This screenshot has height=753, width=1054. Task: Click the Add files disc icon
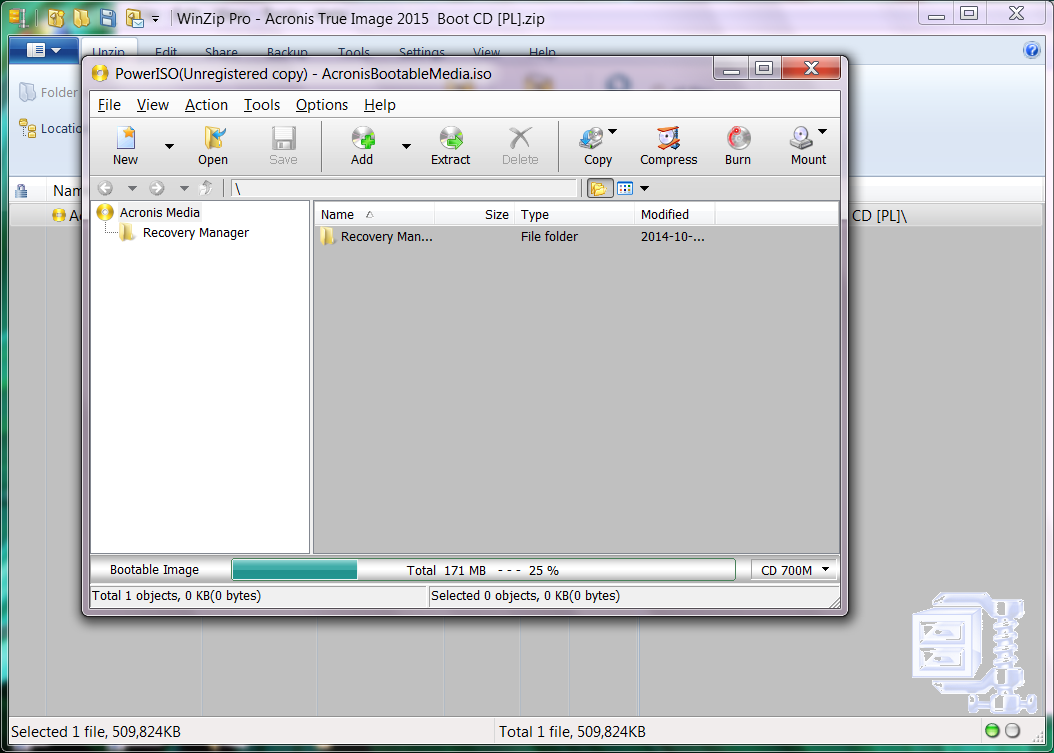pyautogui.click(x=362, y=138)
